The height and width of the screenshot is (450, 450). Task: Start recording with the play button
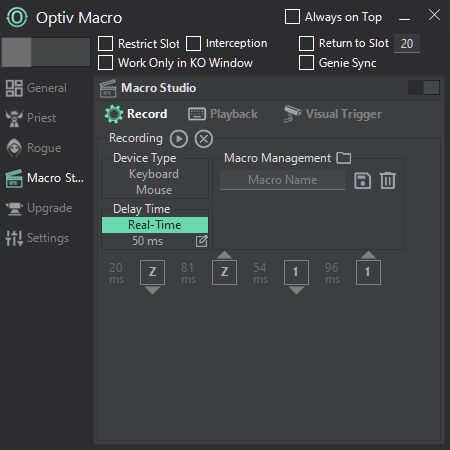(x=179, y=139)
